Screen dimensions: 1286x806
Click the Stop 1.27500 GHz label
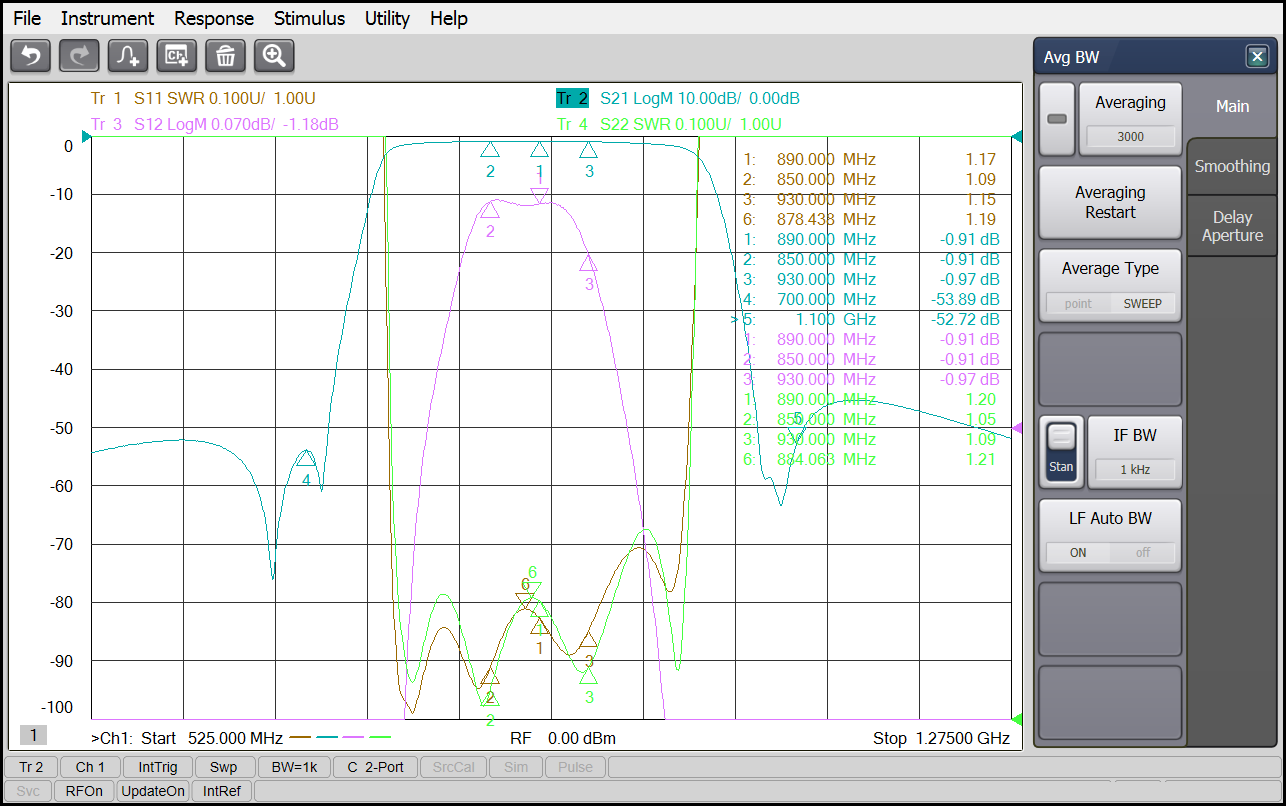click(x=941, y=738)
